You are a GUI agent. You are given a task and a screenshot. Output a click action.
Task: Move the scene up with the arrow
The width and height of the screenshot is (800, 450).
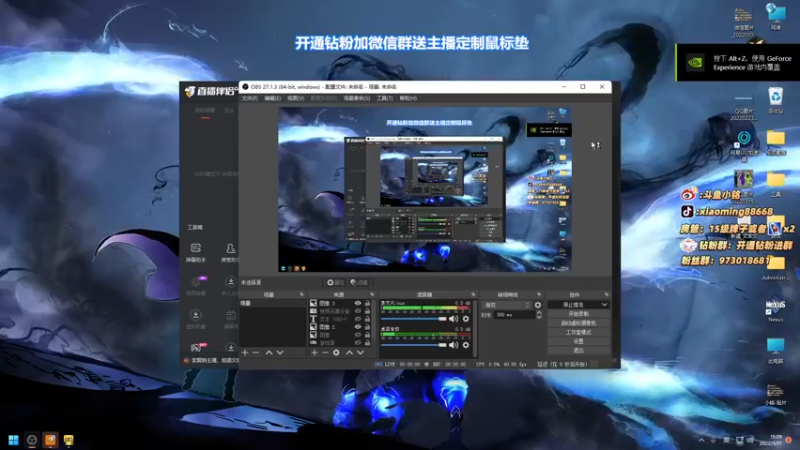click(x=269, y=353)
